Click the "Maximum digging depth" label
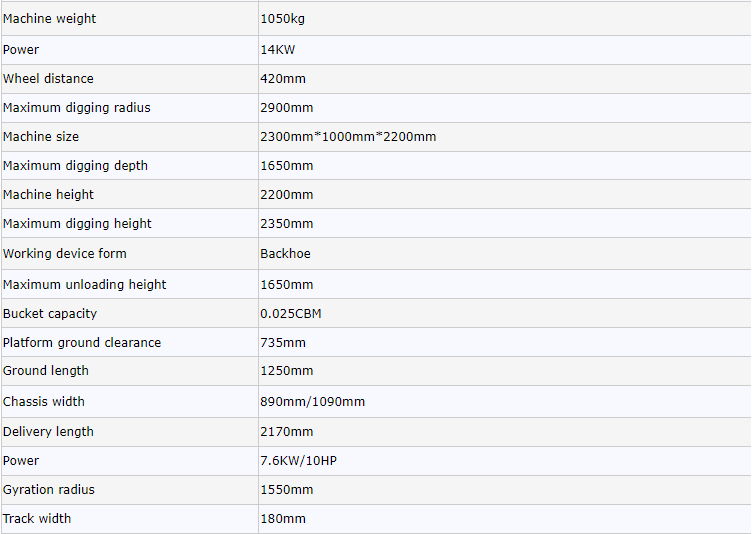Viewport: 752px width, 534px height. click(75, 165)
